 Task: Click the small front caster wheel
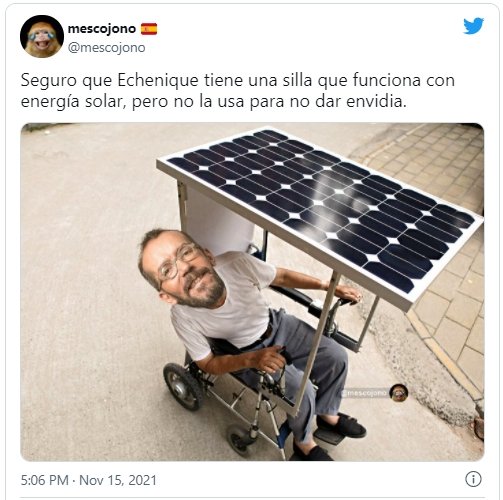point(240,439)
